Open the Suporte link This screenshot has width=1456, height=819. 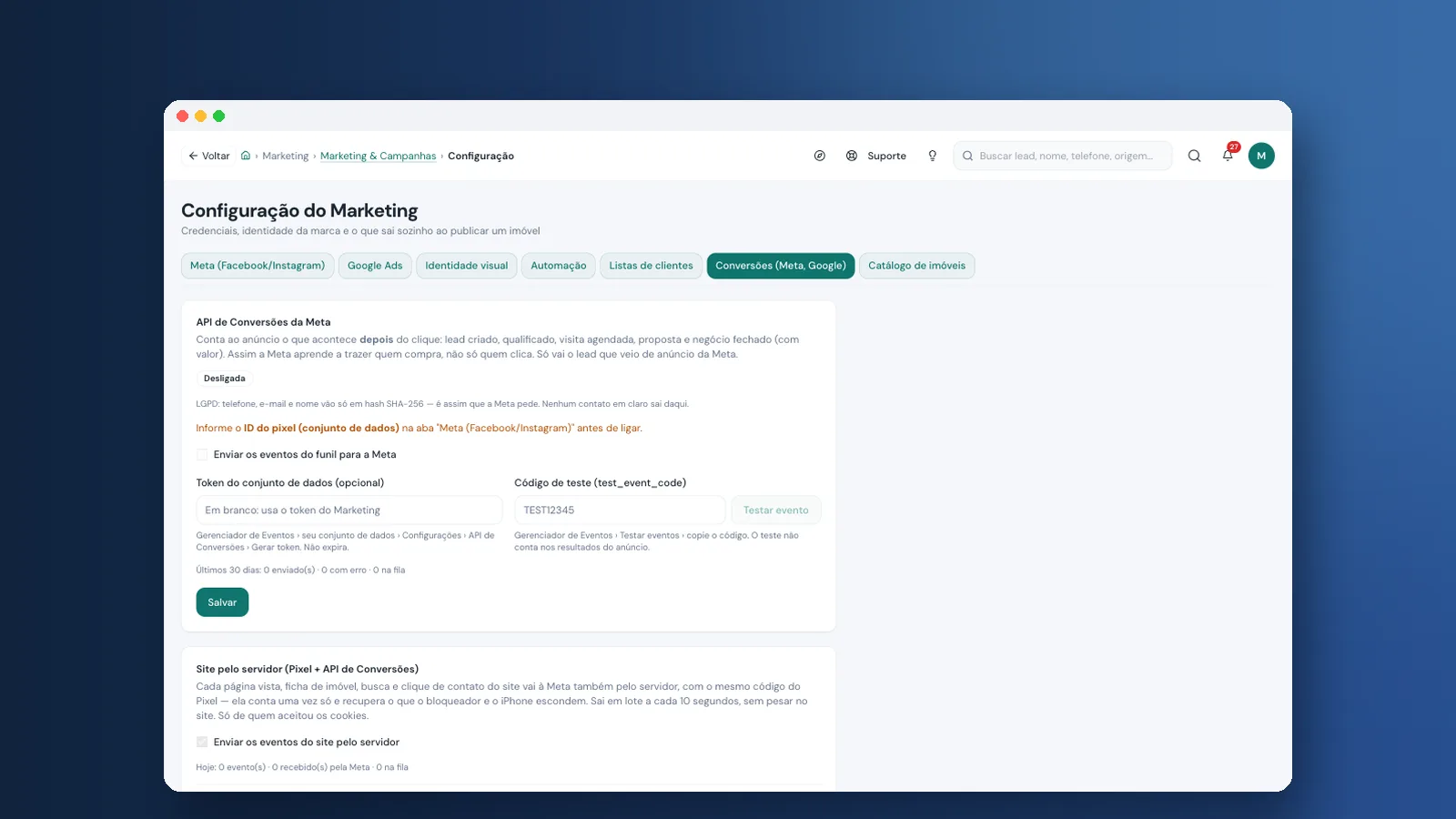click(886, 156)
